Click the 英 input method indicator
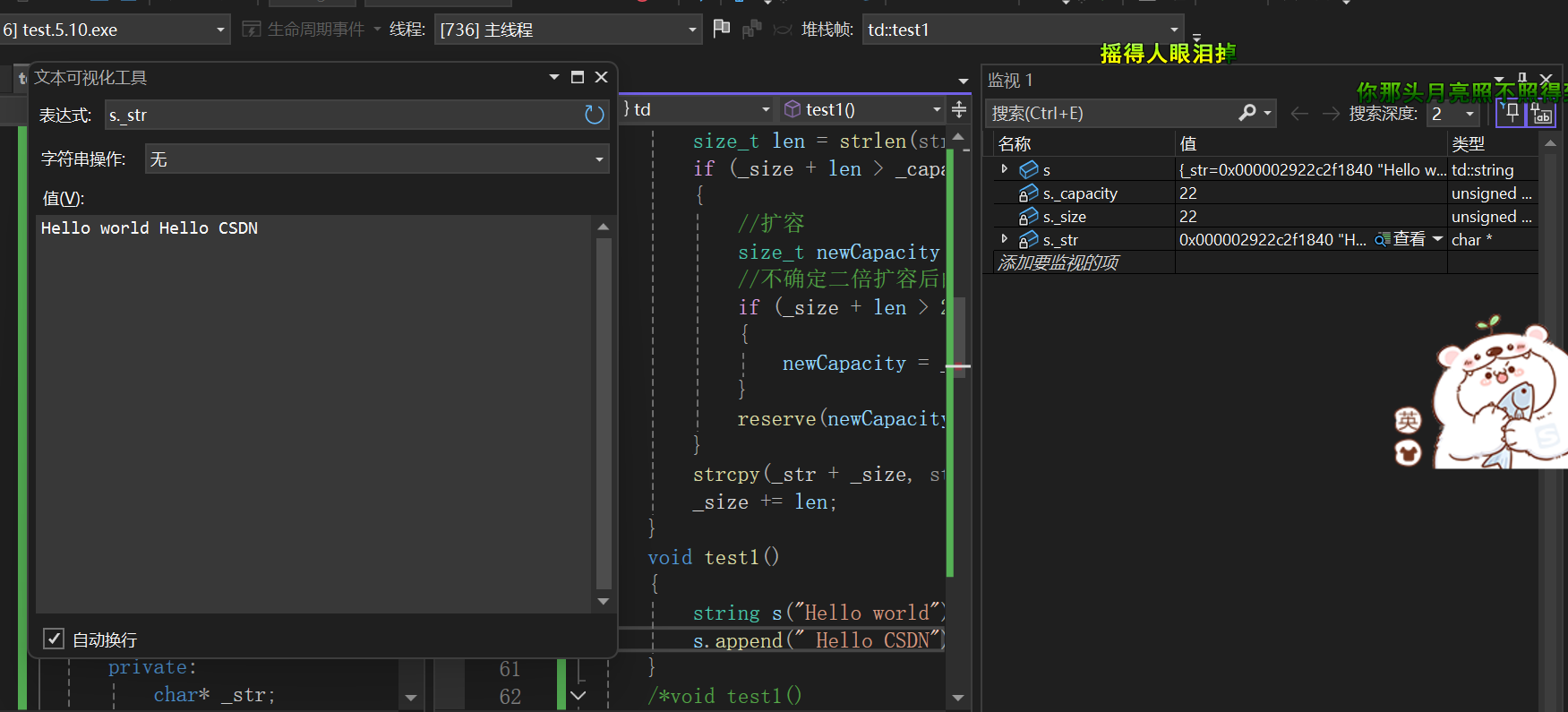 point(1408,420)
